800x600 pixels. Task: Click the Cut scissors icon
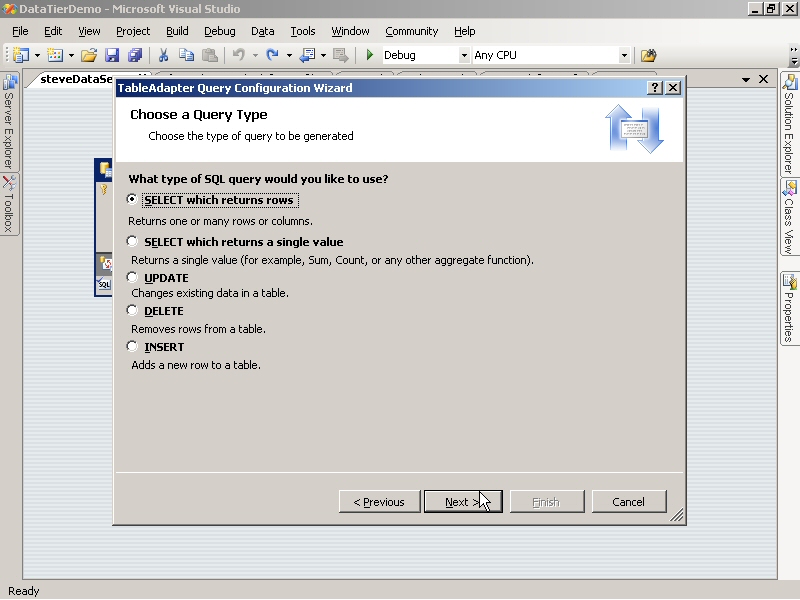tap(163, 55)
